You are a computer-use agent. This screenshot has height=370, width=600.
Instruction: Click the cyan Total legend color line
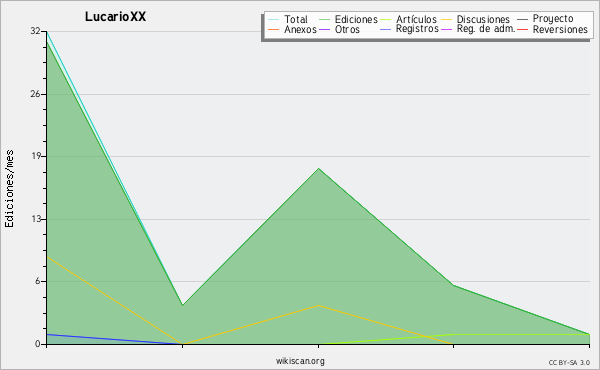point(274,20)
